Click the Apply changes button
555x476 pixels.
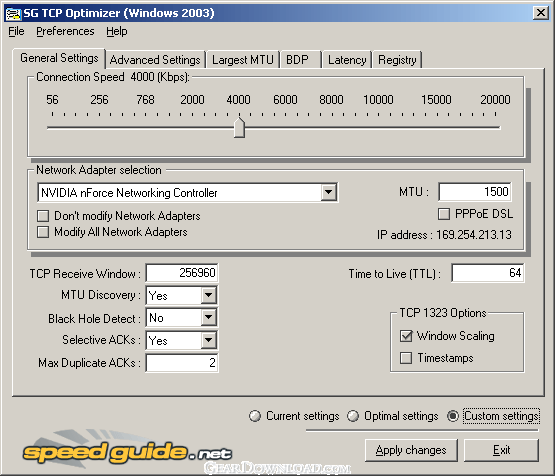tap(411, 450)
